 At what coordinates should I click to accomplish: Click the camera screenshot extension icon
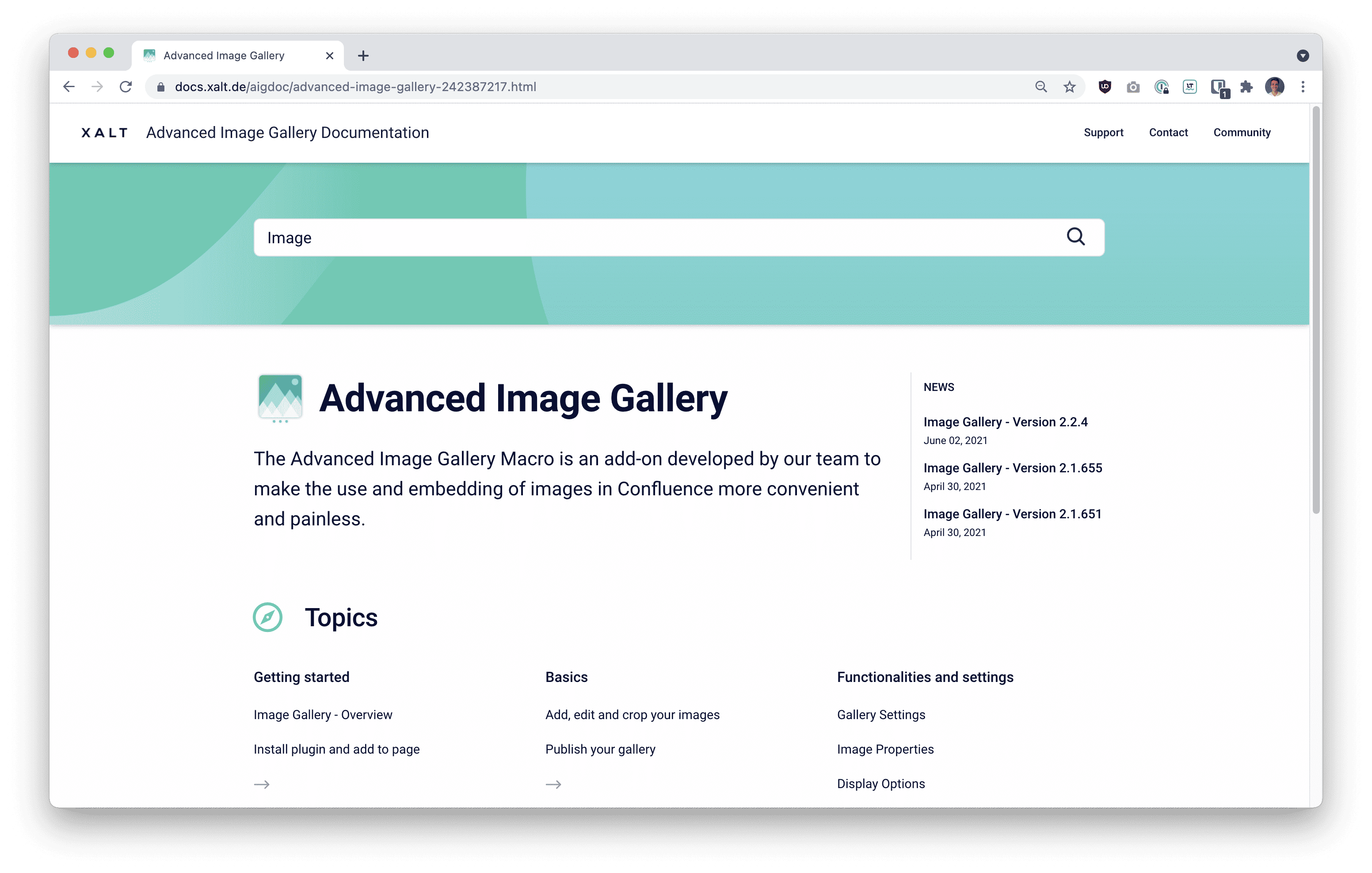pyautogui.click(x=1133, y=87)
